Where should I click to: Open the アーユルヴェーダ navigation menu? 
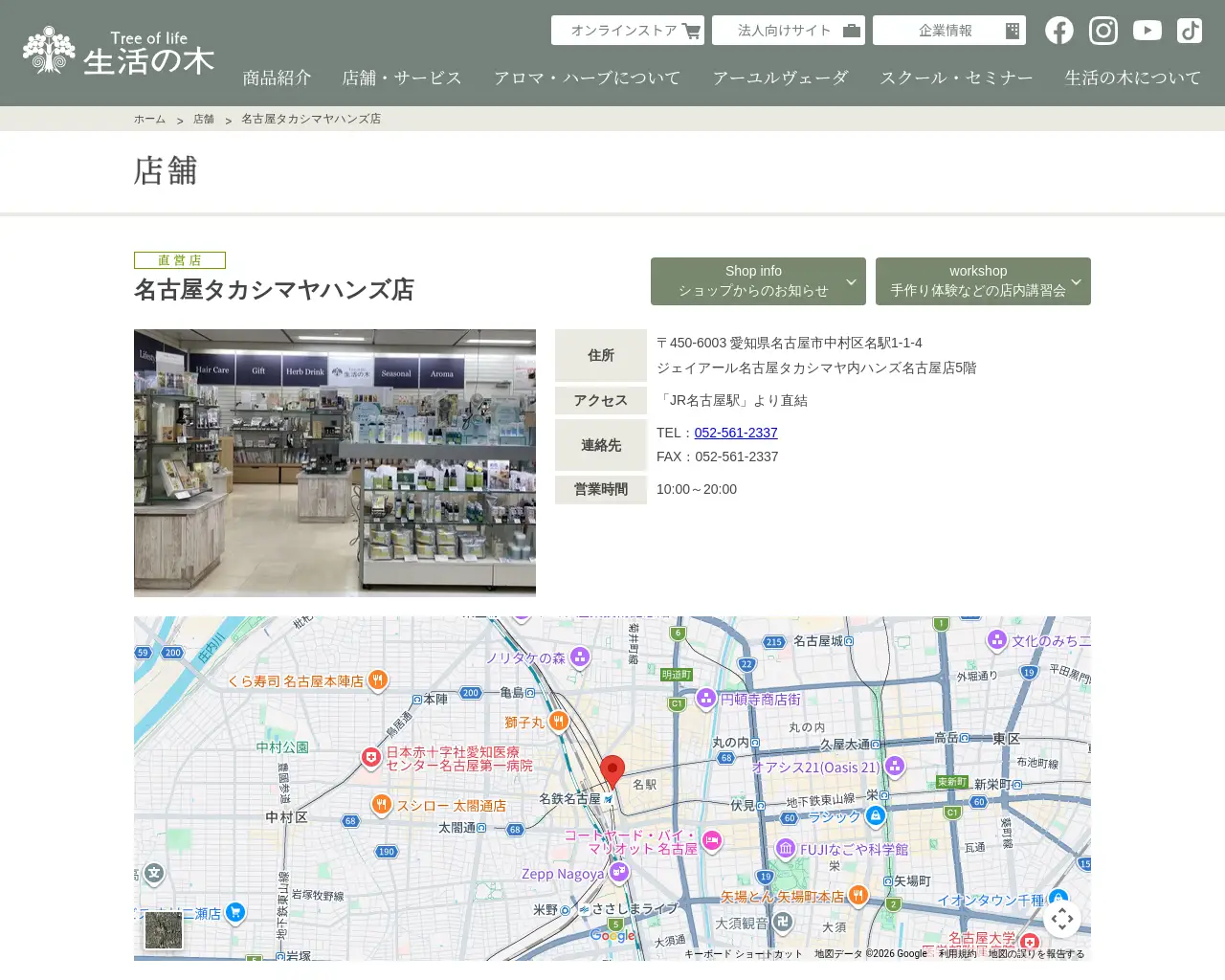coord(781,78)
